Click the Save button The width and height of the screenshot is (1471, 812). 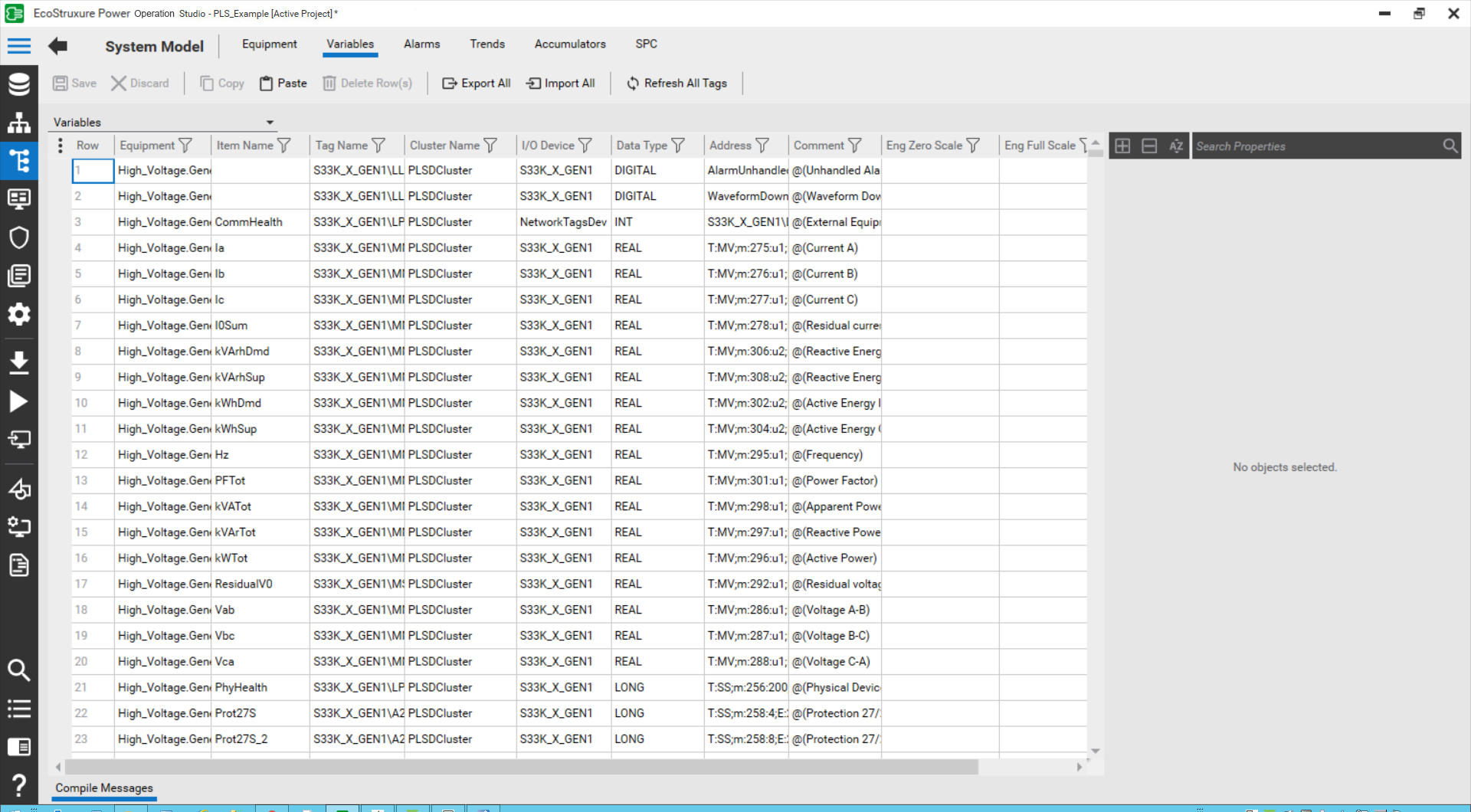(74, 83)
